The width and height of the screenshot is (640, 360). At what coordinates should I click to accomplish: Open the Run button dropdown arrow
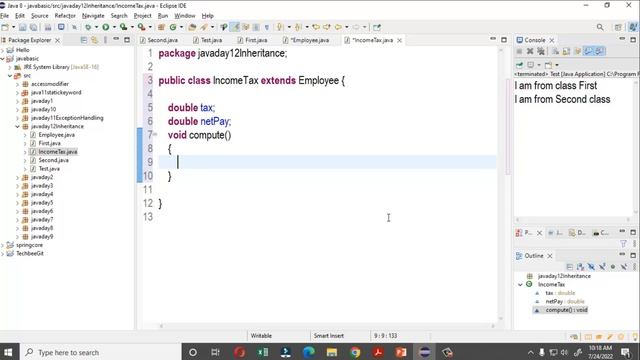click(x=114, y=27)
